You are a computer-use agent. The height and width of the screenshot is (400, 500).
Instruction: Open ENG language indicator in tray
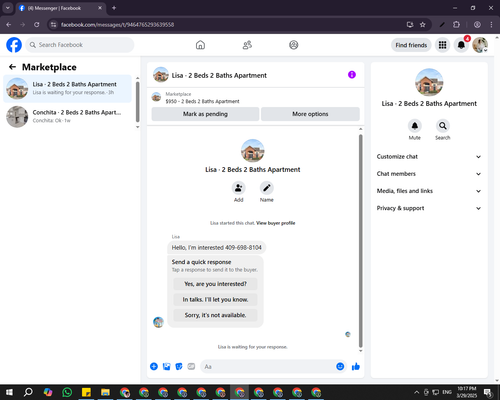click(x=447, y=392)
